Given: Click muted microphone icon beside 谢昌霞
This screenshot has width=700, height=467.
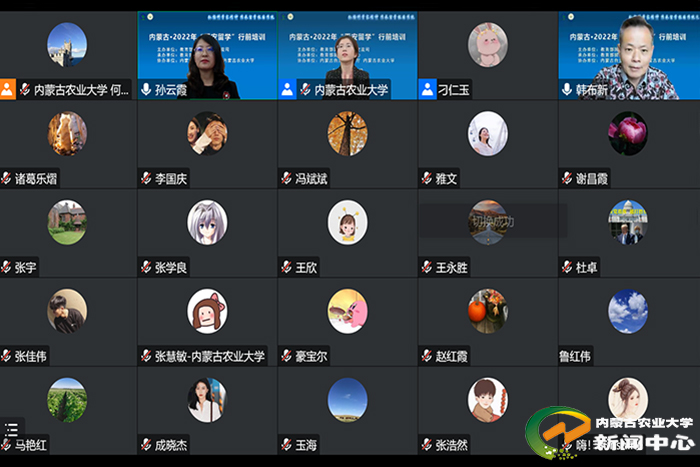Looking at the screenshot, I should [x=567, y=178].
